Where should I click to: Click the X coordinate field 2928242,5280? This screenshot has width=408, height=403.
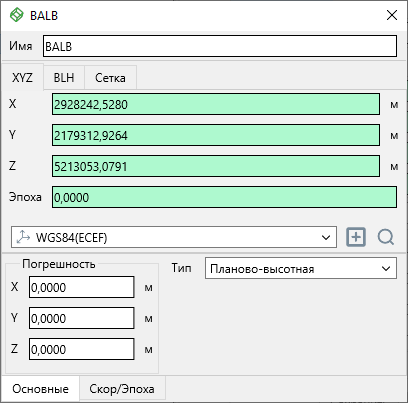coord(216,104)
